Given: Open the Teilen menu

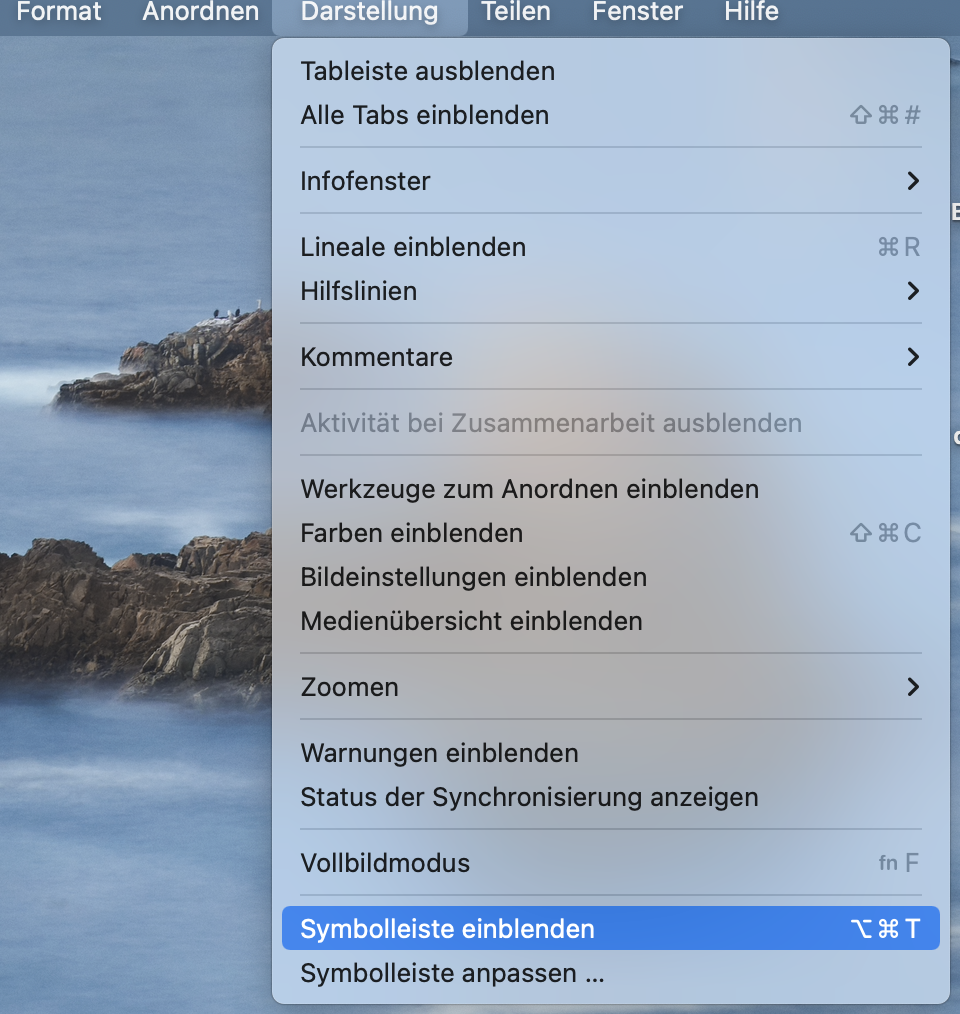Looking at the screenshot, I should pos(516,12).
